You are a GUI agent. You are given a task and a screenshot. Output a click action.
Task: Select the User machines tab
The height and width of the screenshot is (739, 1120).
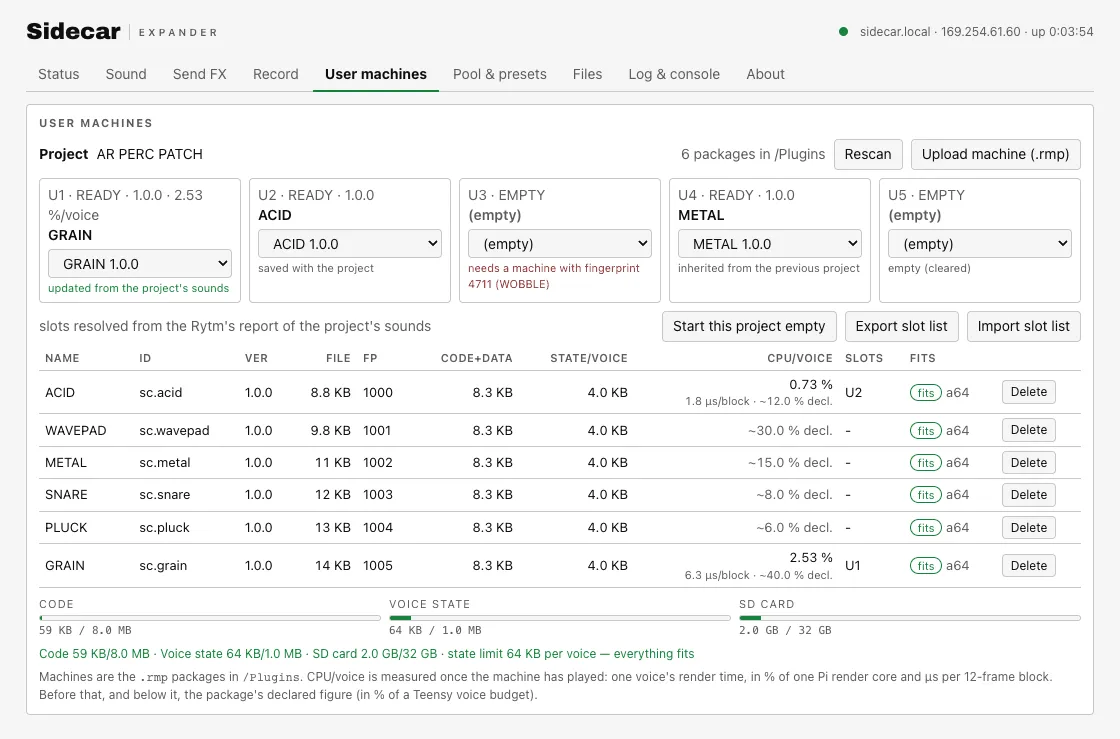376,74
